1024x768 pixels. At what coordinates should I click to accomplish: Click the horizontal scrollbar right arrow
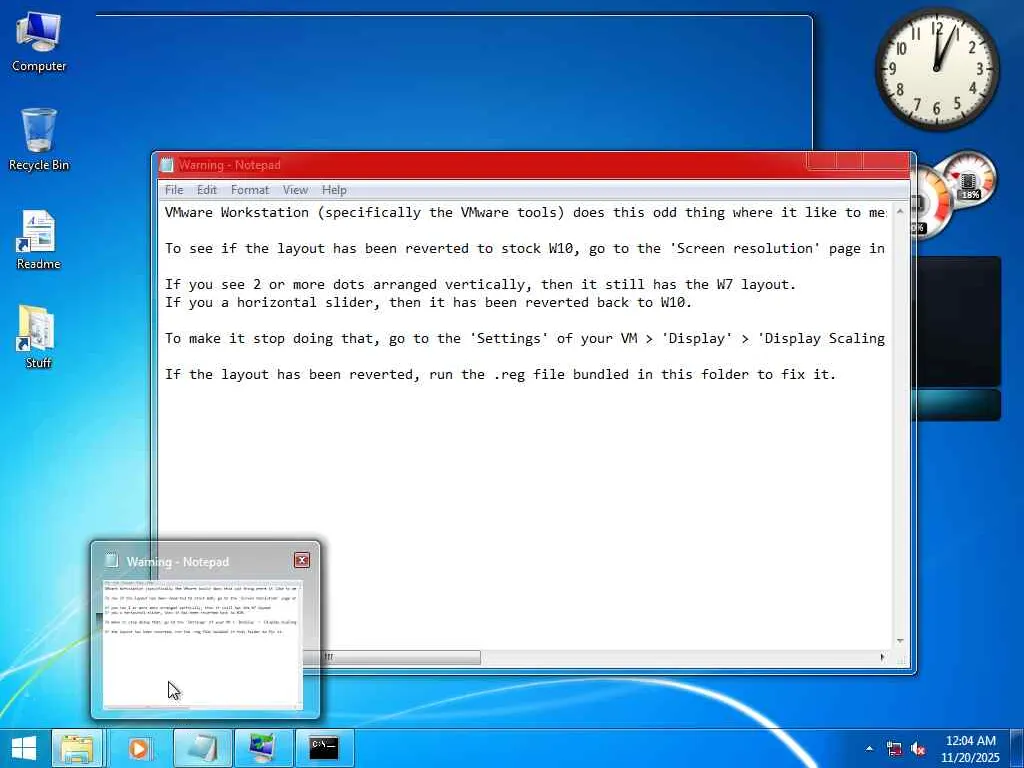[883, 657]
